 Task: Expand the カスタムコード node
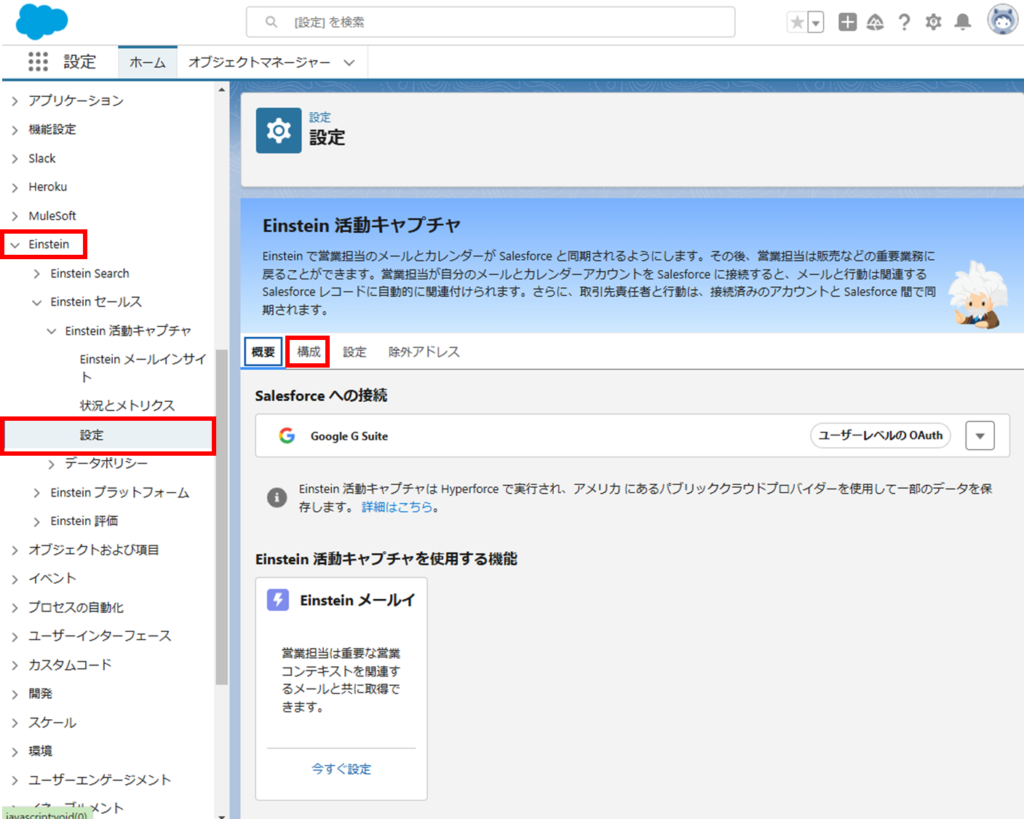(x=14, y=666)
